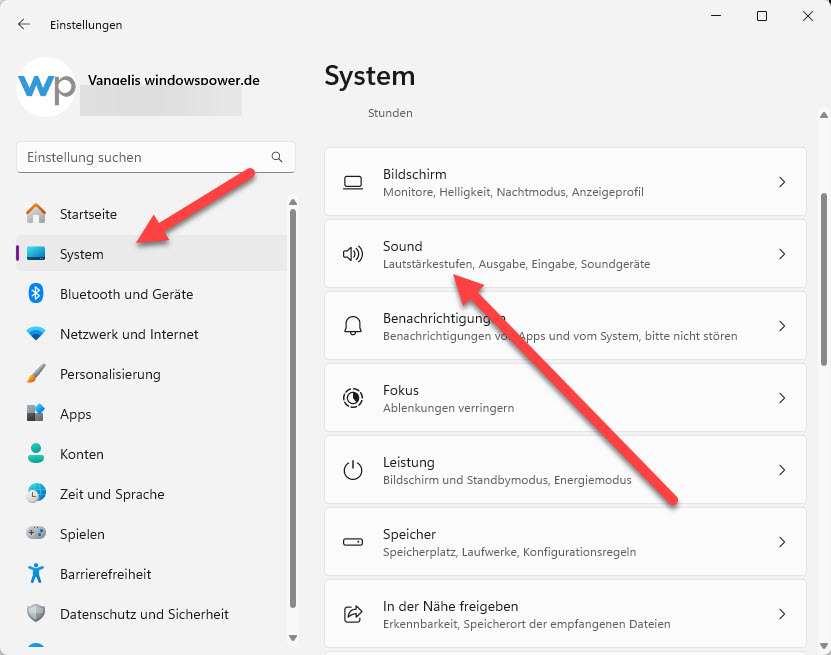Click the Apps icon in sidebar
831x655 pixels.
[36, 413]
